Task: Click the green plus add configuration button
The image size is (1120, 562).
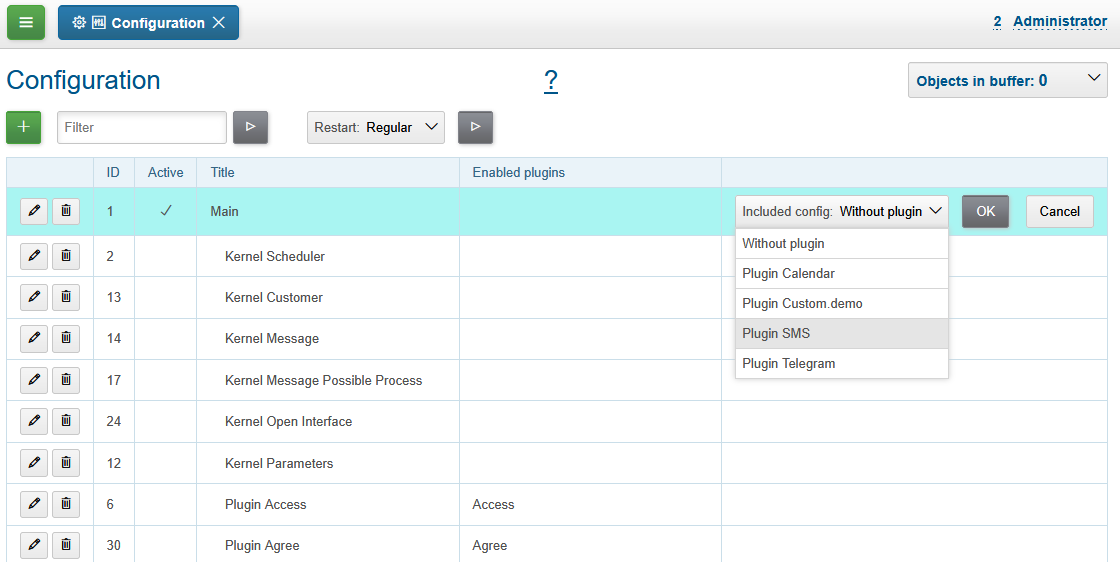Action: click(x=24, y=127)
